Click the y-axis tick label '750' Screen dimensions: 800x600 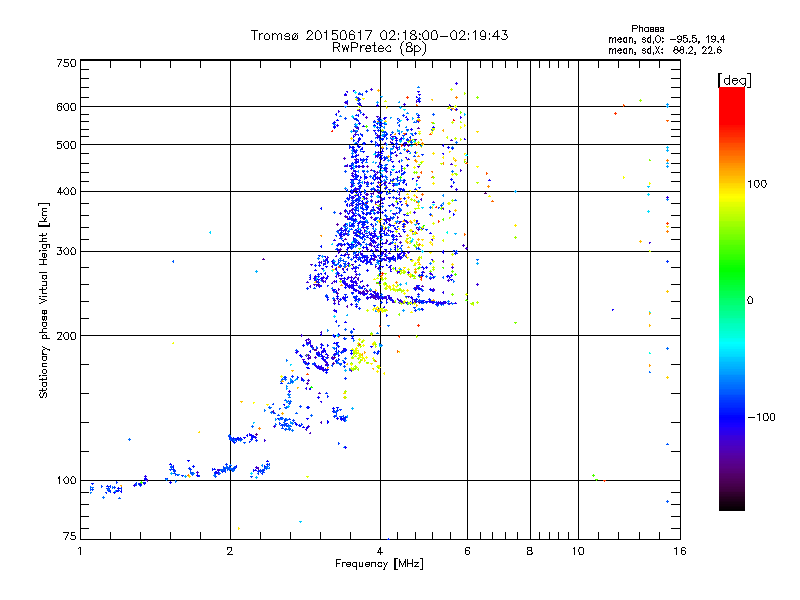pos(66,63)
